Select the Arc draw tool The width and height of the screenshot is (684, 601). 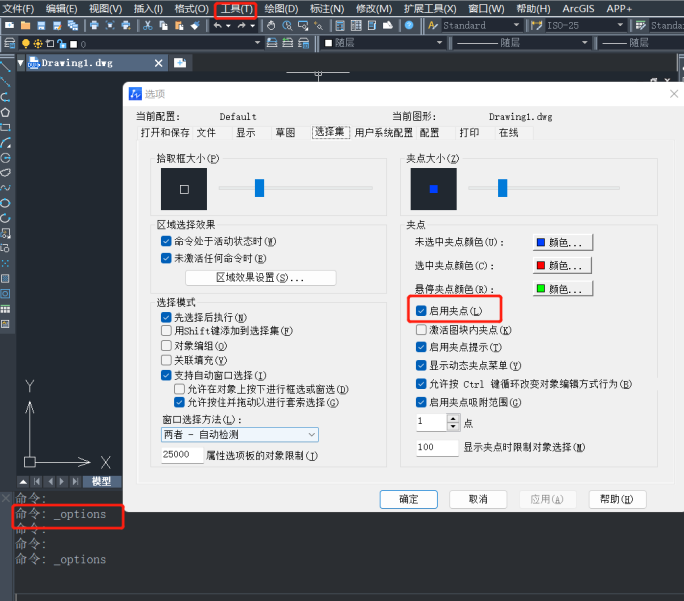point(5,143)
